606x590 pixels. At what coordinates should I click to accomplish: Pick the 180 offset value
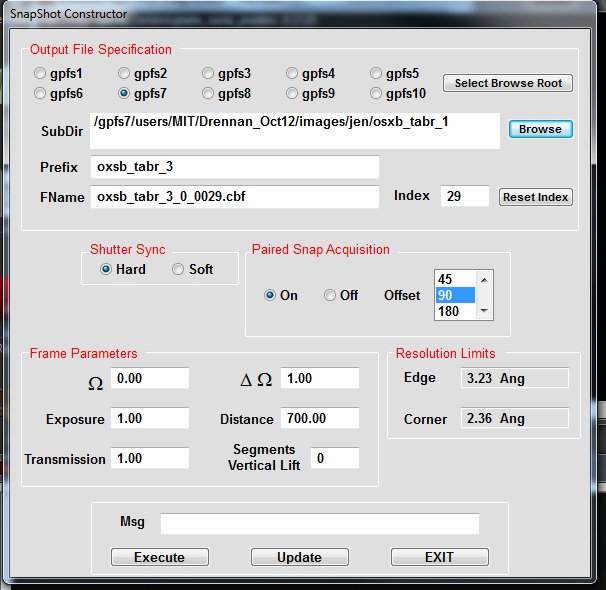[456, 311]
